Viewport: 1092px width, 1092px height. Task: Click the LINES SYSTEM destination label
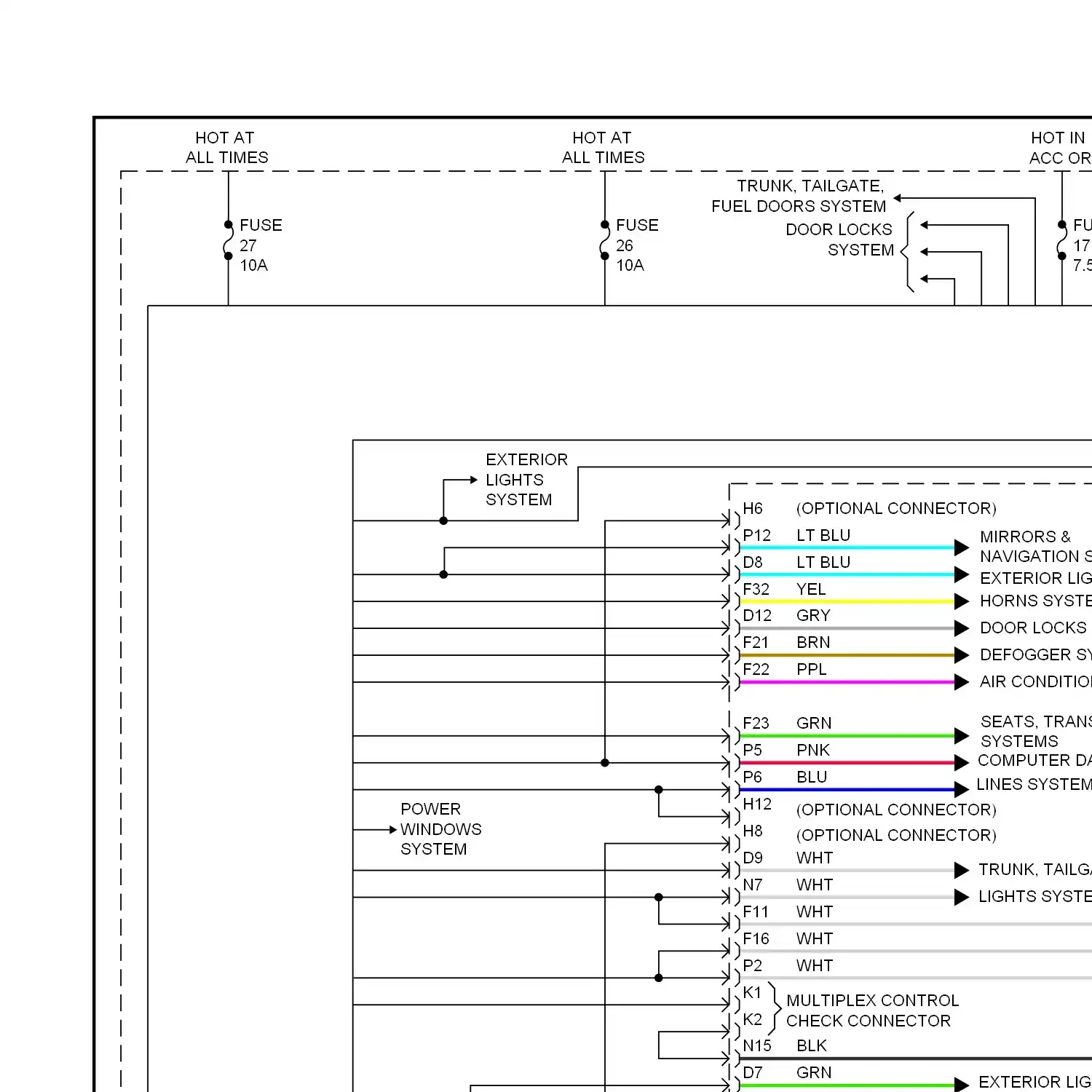[x=1034, y=784]
